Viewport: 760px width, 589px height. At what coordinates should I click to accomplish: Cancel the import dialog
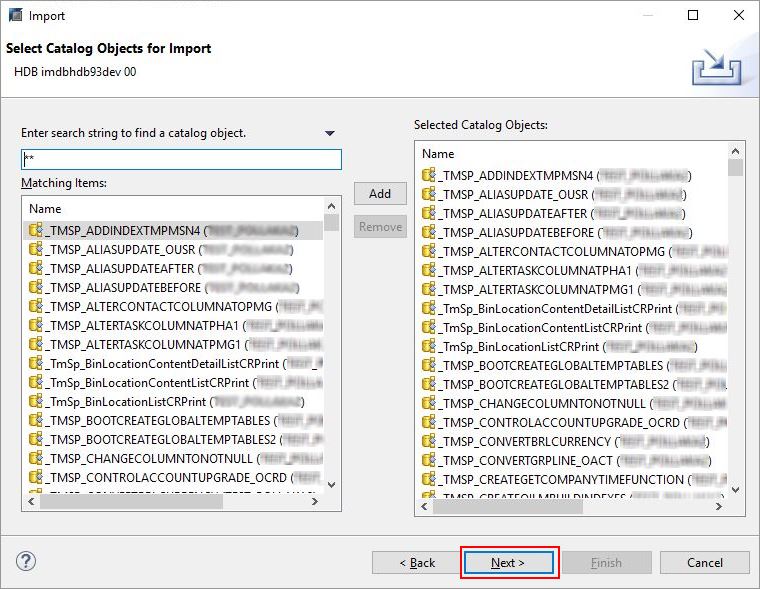(x=704, y=563)
